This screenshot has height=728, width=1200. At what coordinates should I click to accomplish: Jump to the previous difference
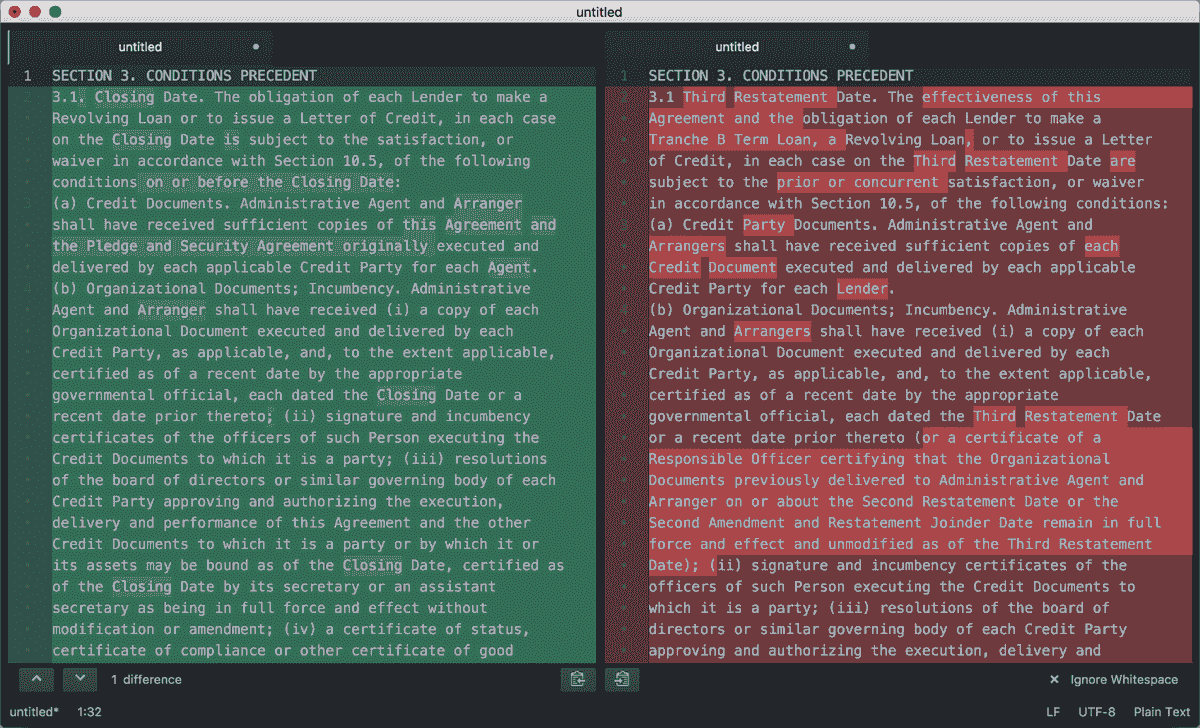click(36, 679)
